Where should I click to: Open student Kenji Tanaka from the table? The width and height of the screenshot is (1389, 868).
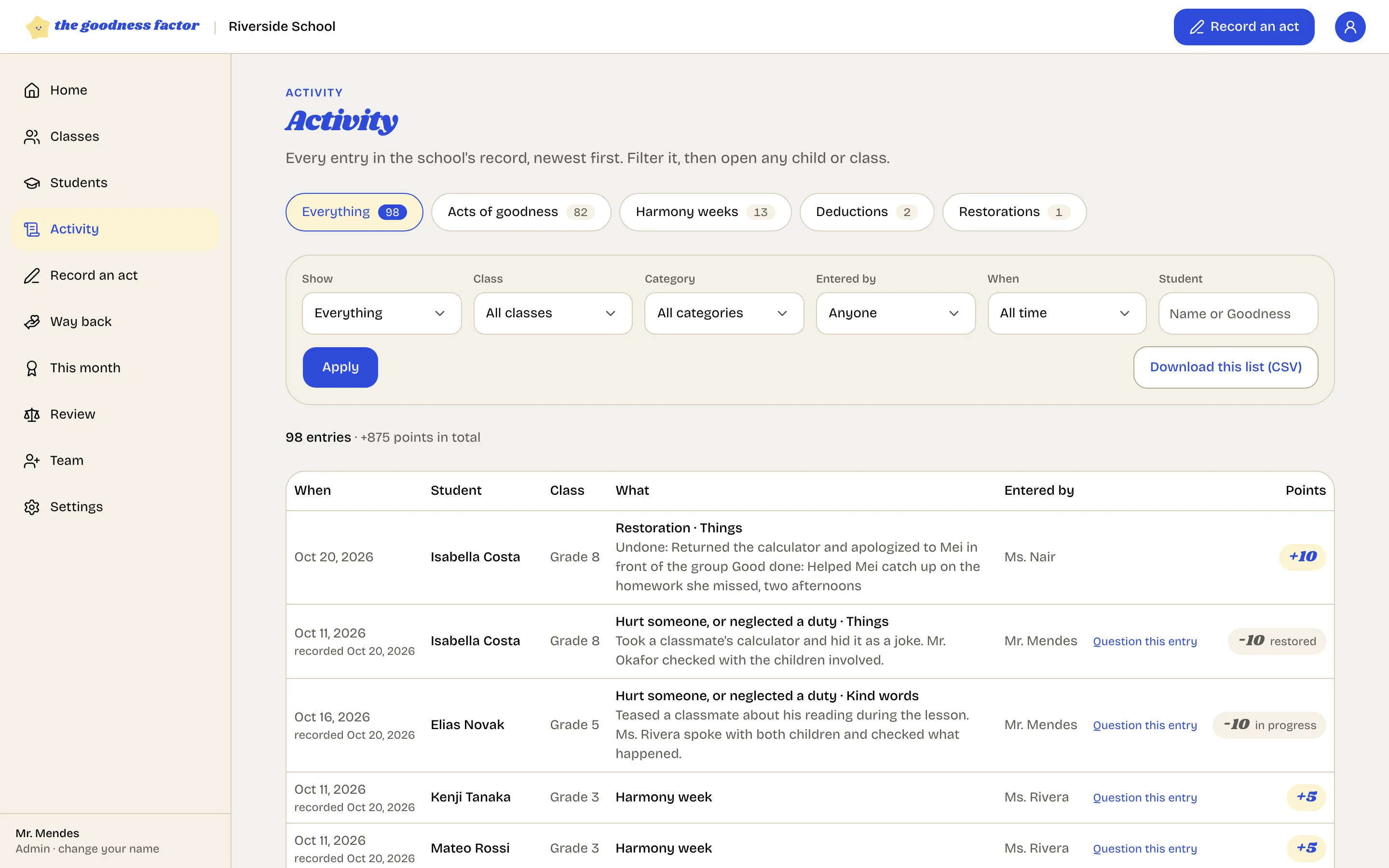(470, 798)
